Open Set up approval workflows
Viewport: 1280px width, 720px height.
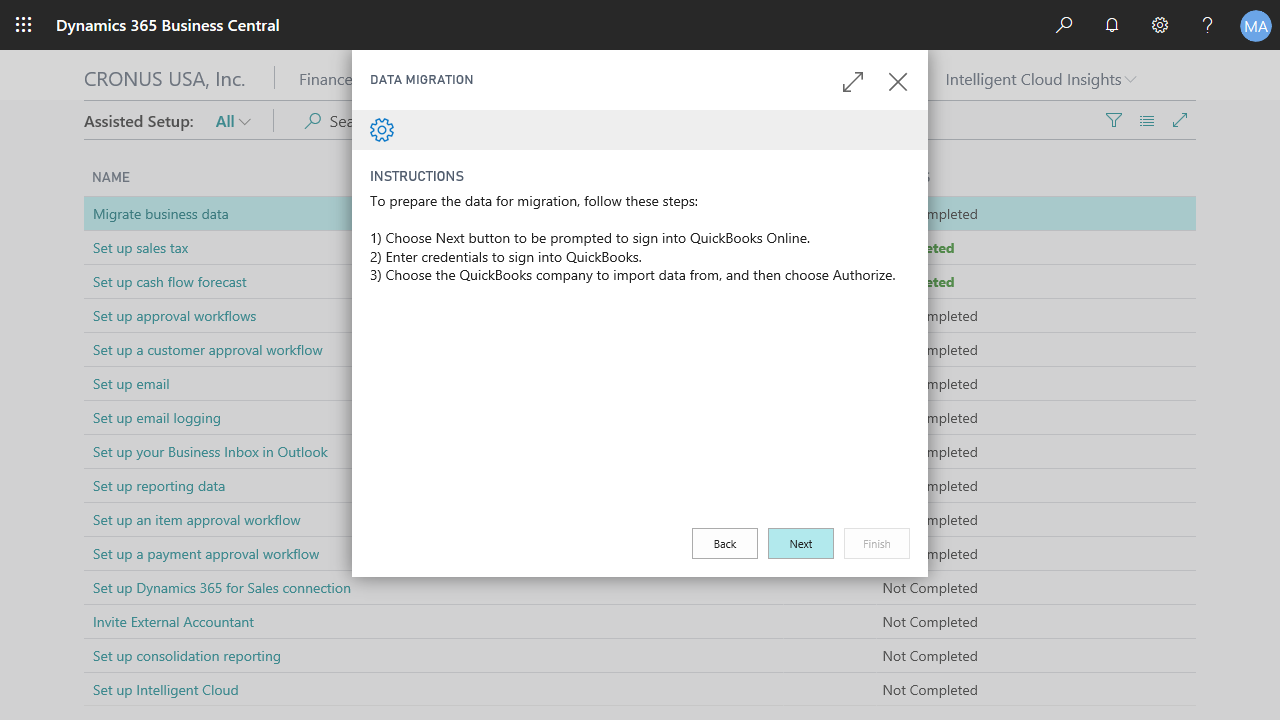(x=175, y=316)
